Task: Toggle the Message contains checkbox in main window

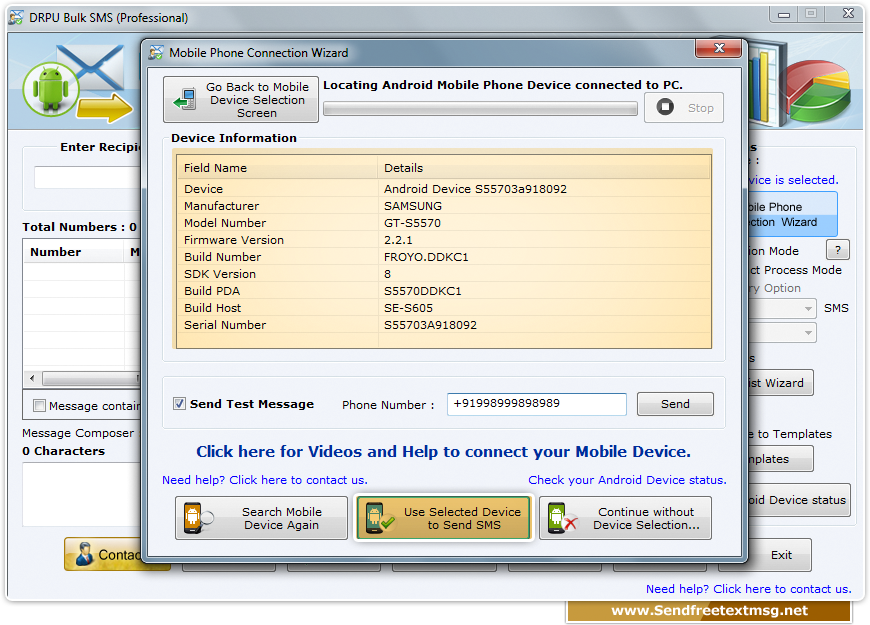Action: pos(39,406)
